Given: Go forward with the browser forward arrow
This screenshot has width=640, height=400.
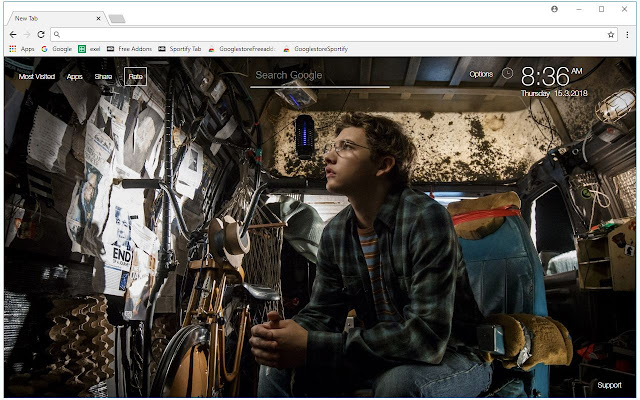Looking at the screenshot, I should point(27,35).
